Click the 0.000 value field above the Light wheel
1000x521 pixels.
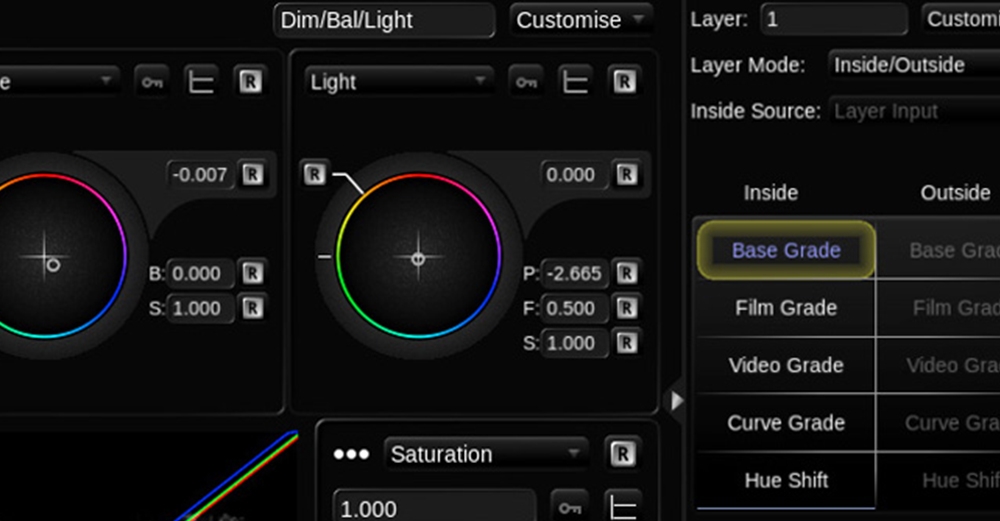click(574, 174)
